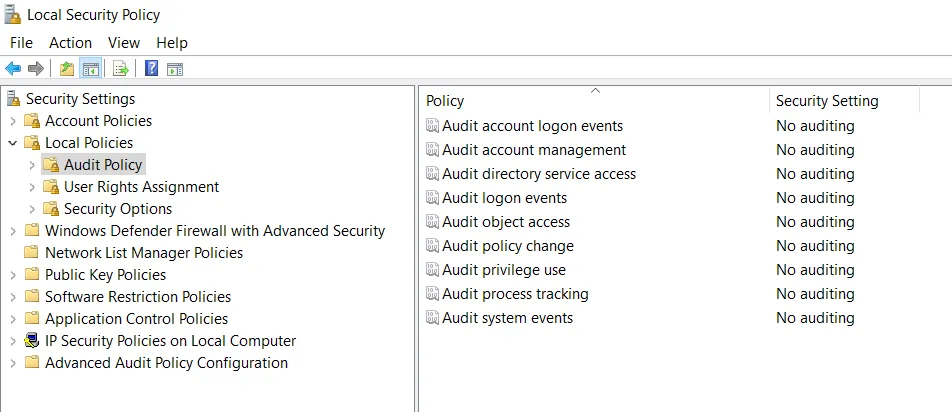Sort by the Security Setting column header
The height and width of the screenshot is (412, 952).
point(845,101)
